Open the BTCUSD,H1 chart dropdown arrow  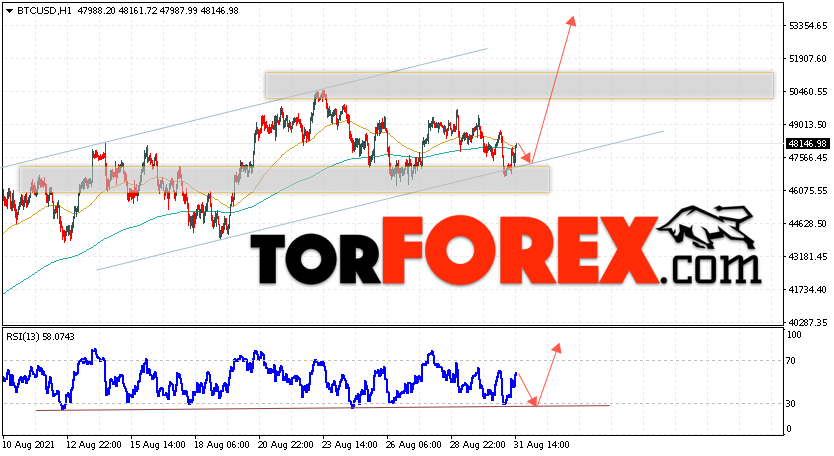pos(9,11)
